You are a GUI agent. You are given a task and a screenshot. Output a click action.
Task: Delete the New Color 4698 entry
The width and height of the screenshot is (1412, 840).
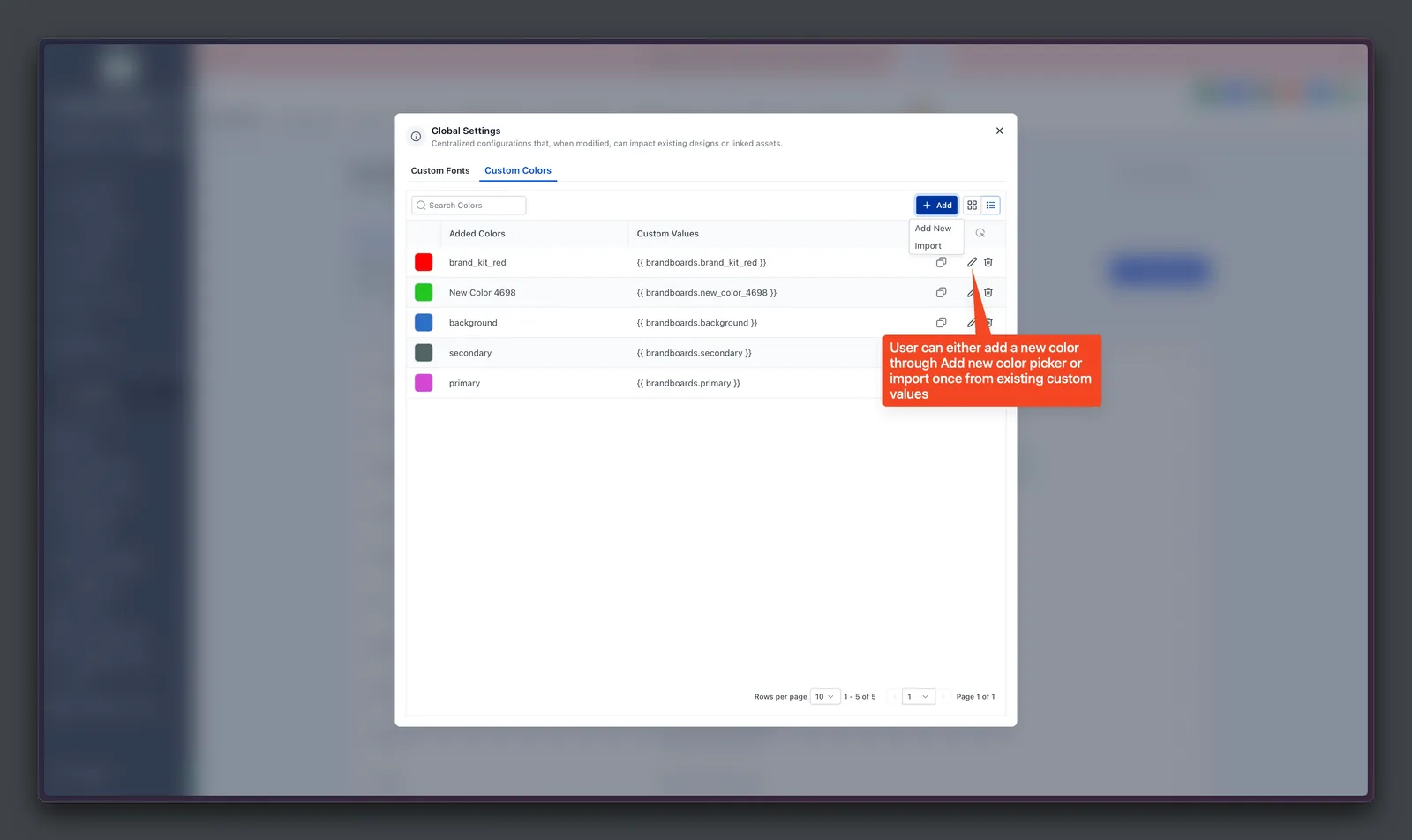988,292
